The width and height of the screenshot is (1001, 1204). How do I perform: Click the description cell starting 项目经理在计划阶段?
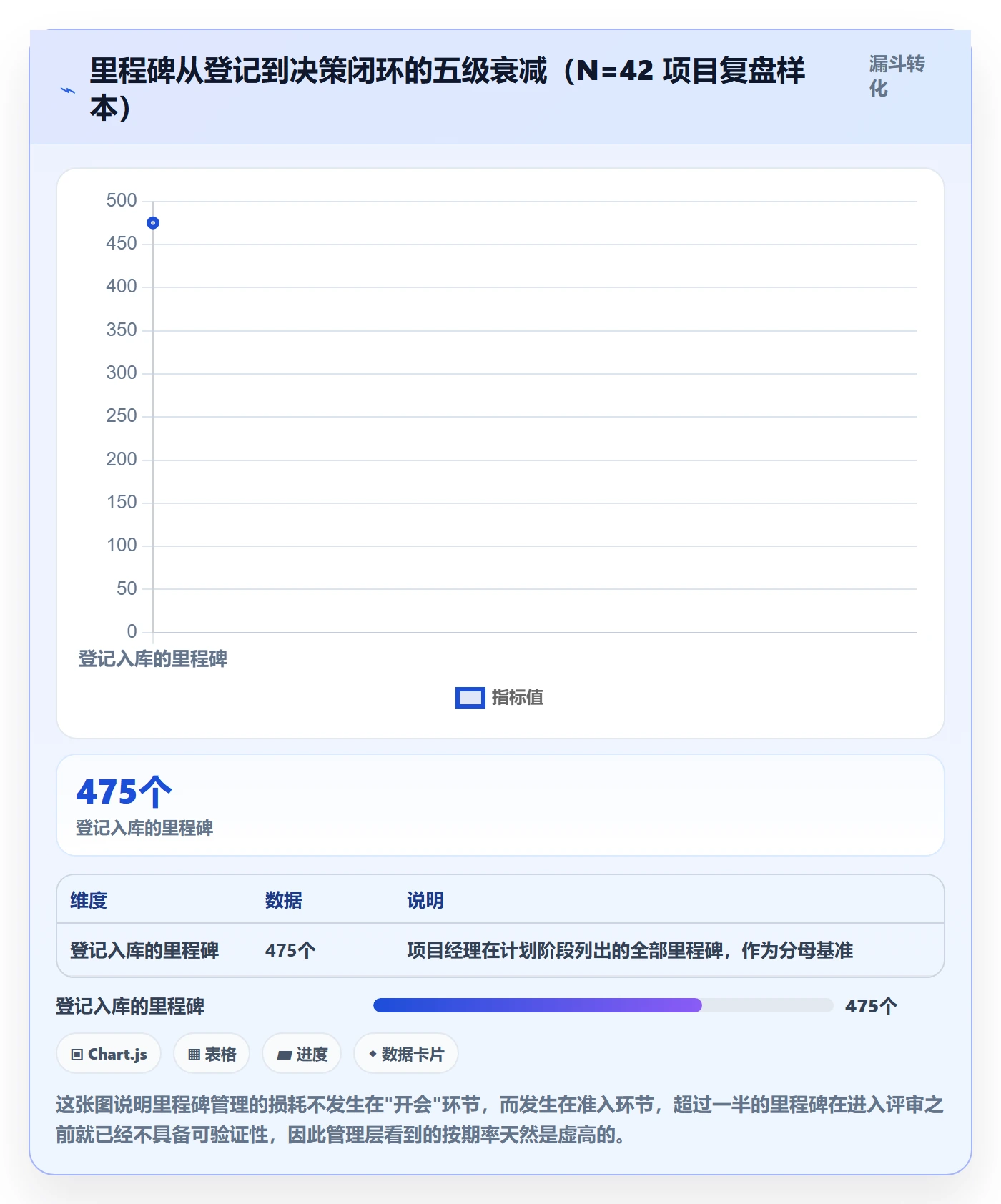pyautogui.click(x=630, y=950)
